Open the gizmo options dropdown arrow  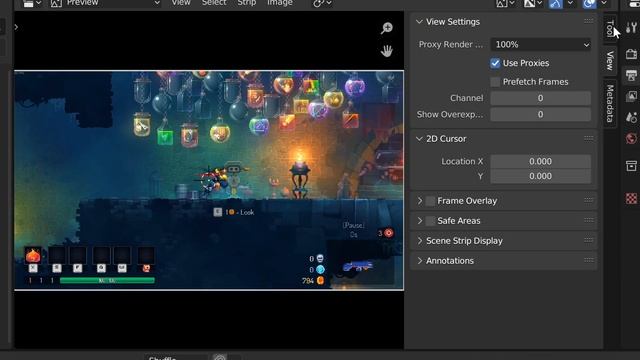[x=570, y=3]
